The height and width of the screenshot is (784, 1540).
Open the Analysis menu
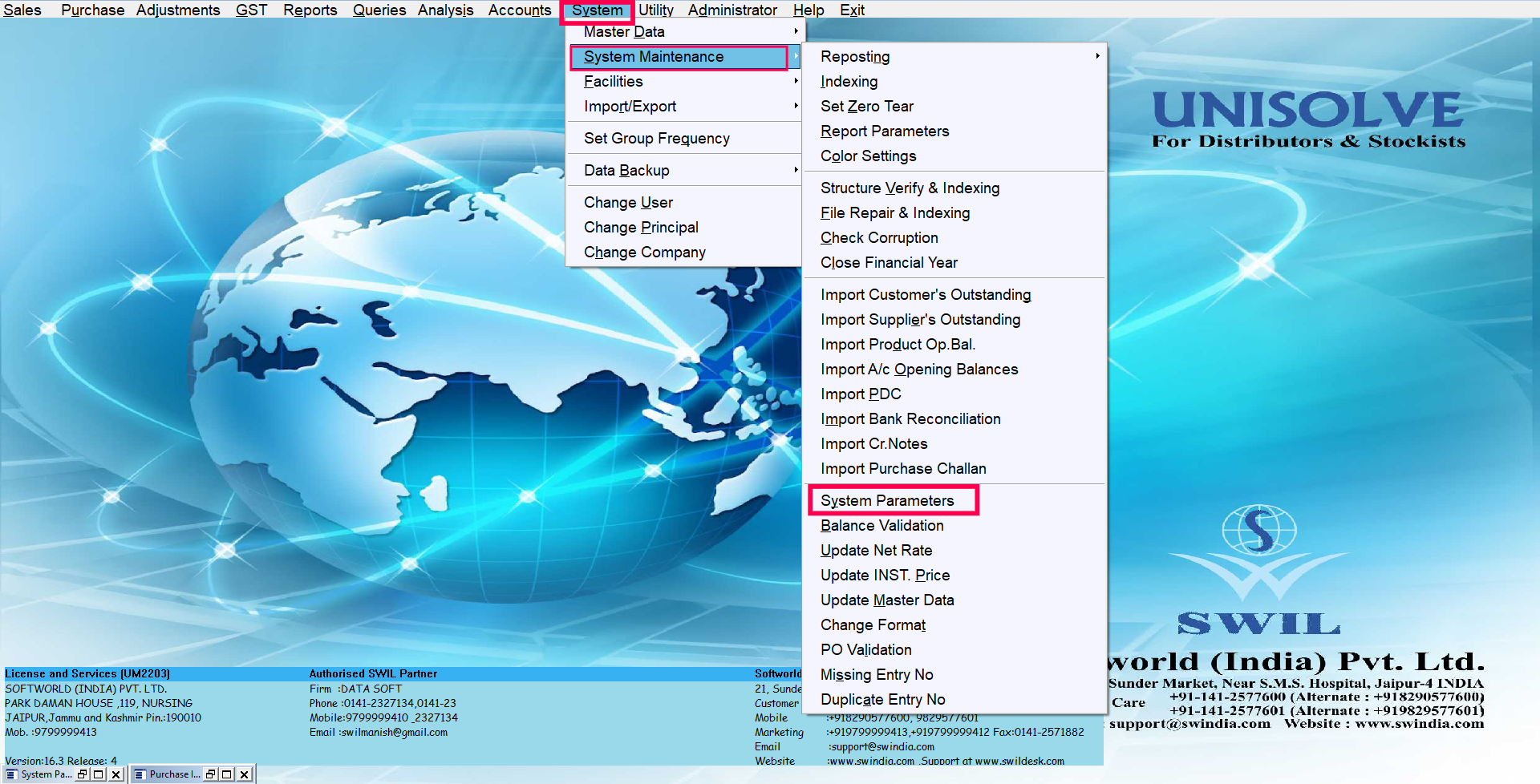tap(445, 10)
